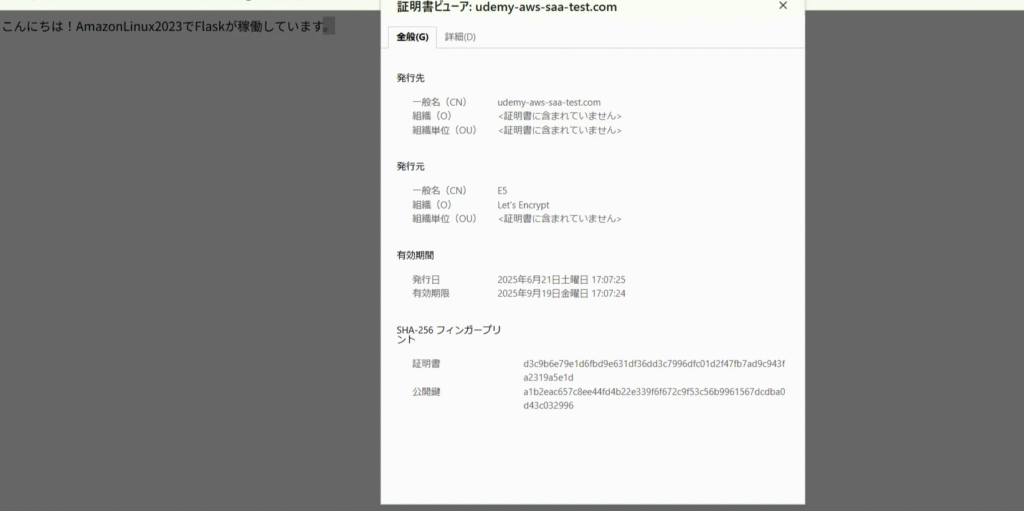Viewport: 1024px width, 511px height.
Task: Switch to the 詳細(D) tab
Action: click(460, 37)
